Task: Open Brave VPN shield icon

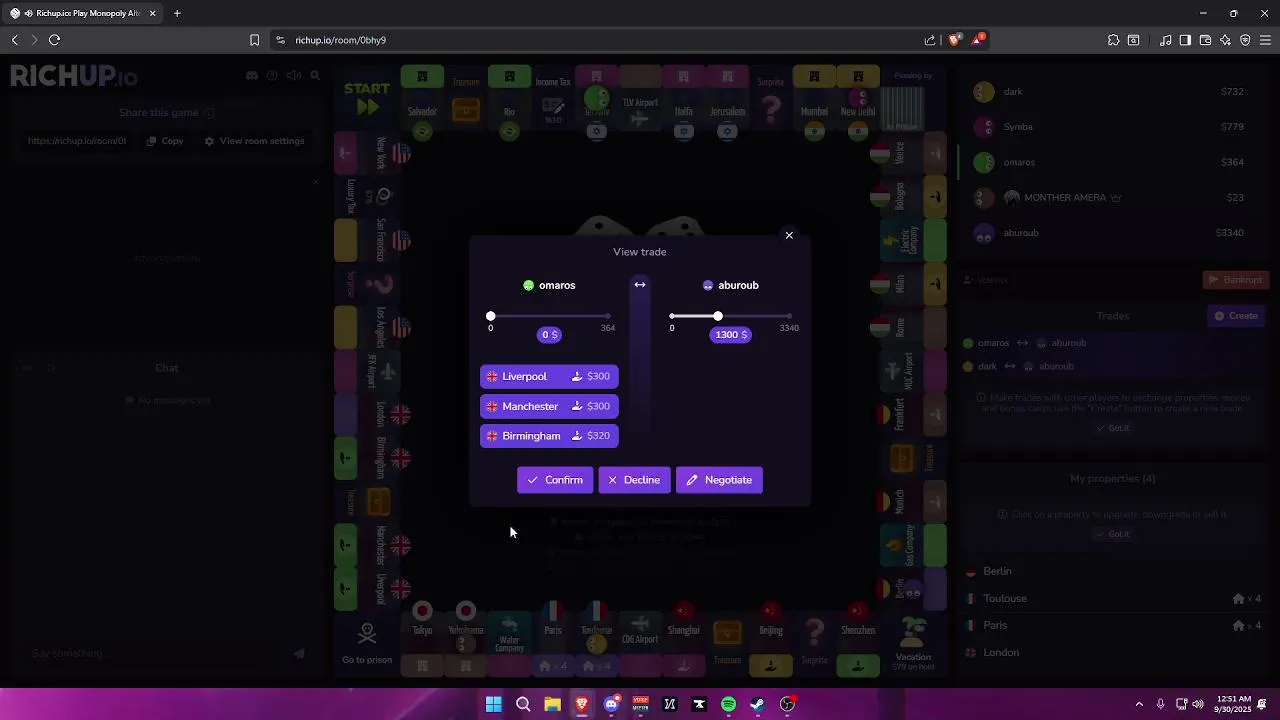Action: 1245,40
